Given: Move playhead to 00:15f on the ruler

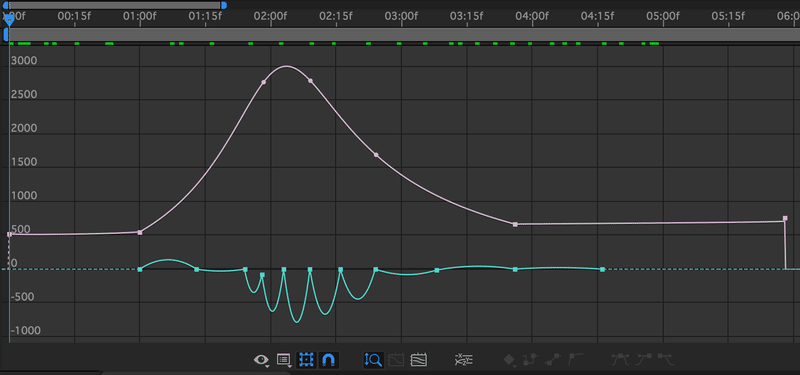Looking at the screenshot, I should 74,16.
